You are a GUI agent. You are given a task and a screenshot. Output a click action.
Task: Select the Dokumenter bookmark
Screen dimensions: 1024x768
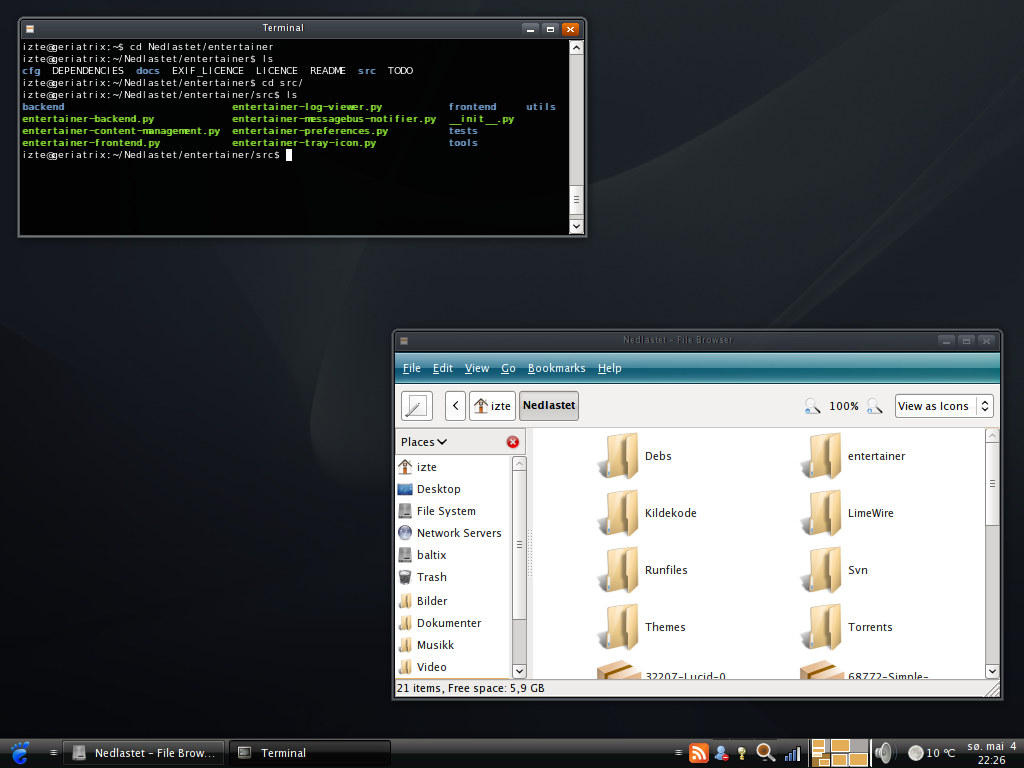point(453,623)
